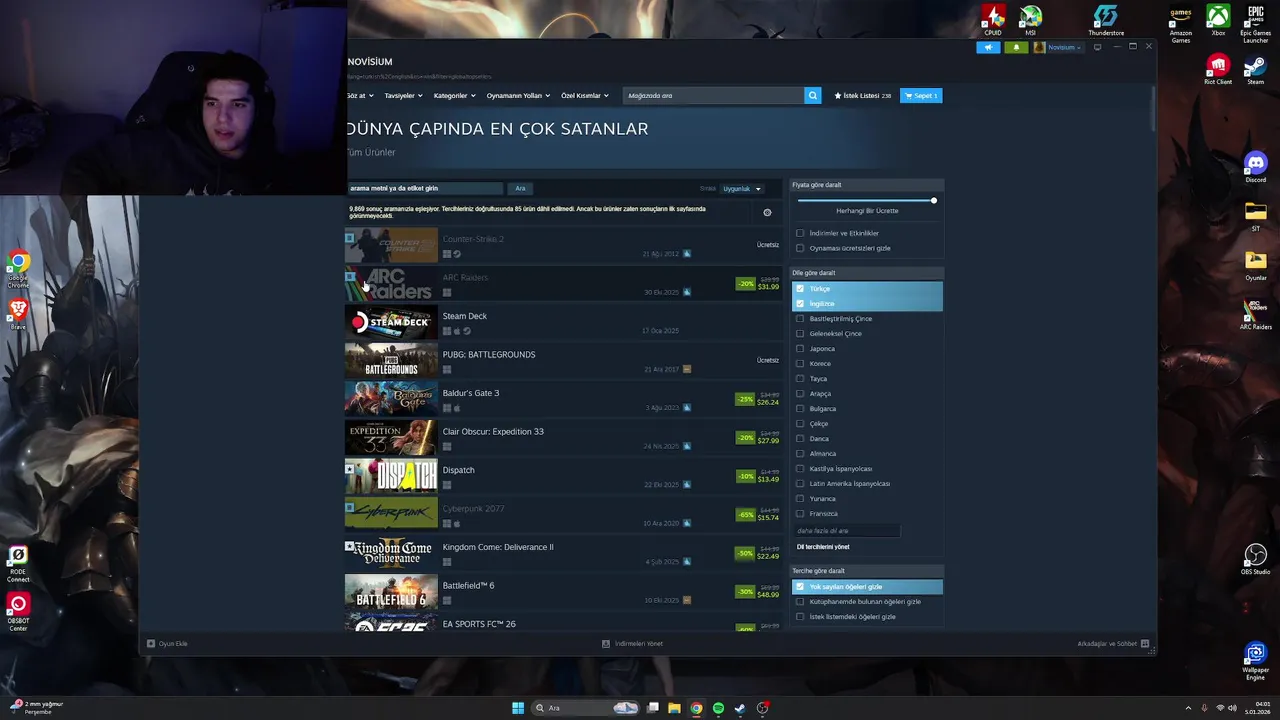Collapse the Dile göre daralt panel

tap(867, 273)
